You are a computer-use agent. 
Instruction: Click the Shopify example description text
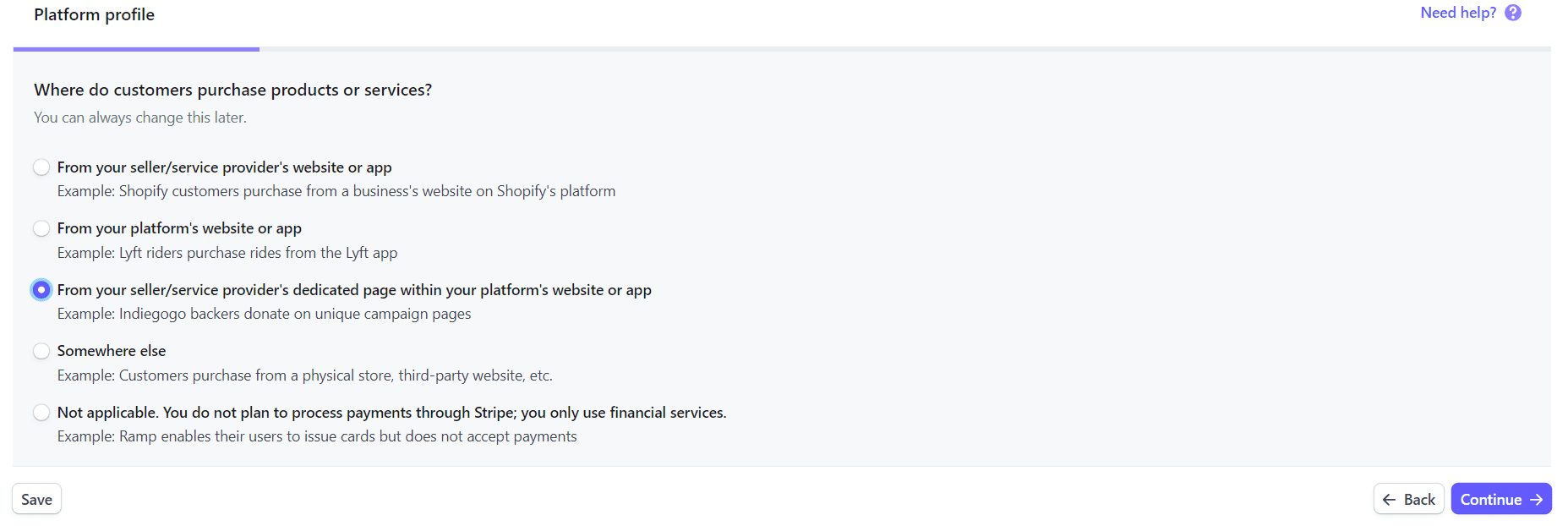[336, 191]
